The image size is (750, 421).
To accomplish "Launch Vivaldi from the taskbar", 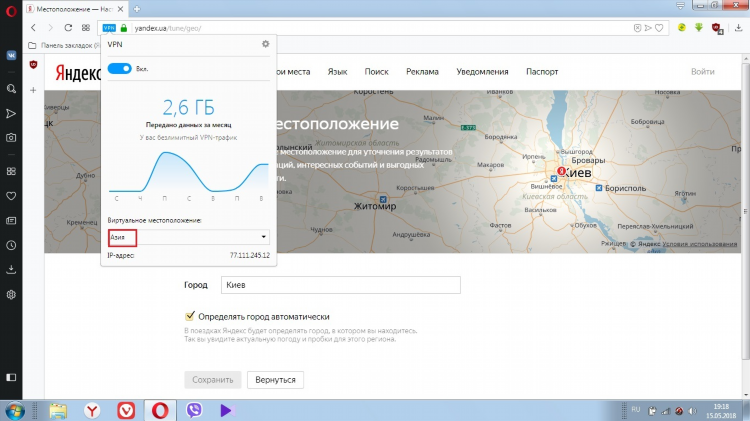I will 126,411.
